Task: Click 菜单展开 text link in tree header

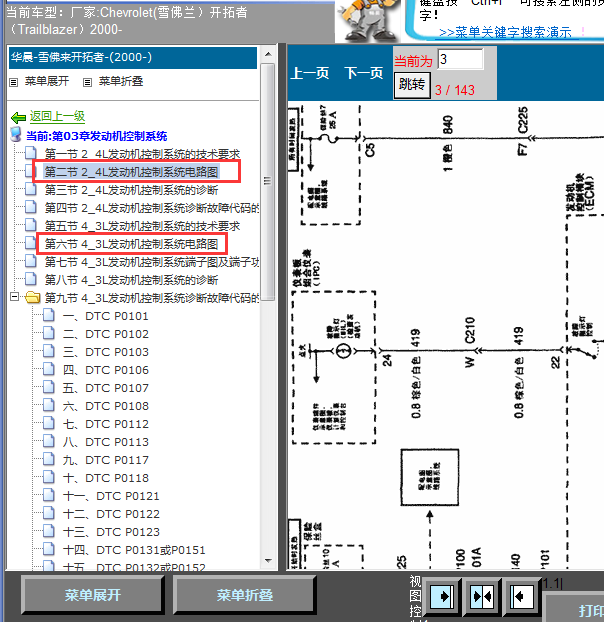Action: point(47,81)
